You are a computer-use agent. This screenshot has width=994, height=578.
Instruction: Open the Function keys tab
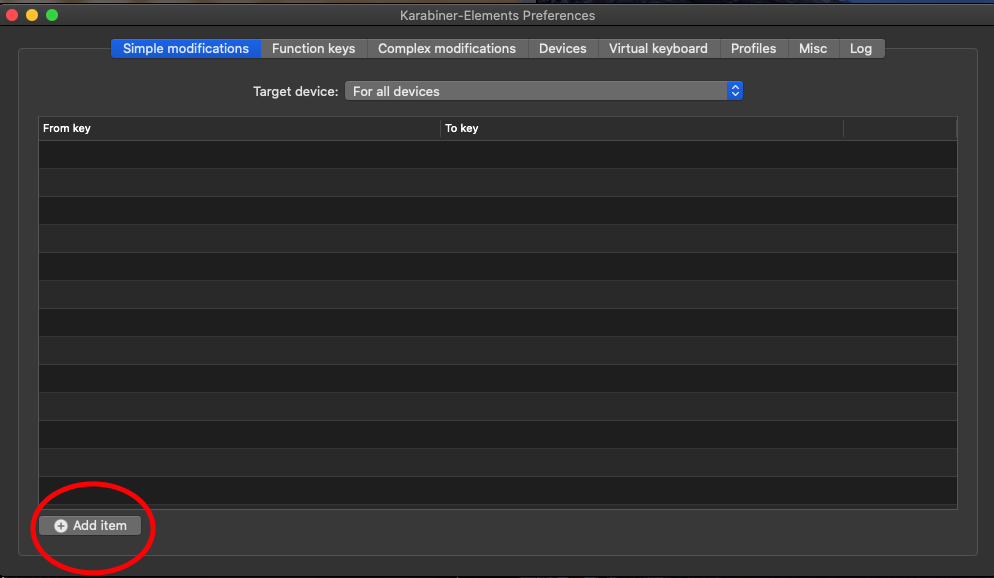coord(314,49)
